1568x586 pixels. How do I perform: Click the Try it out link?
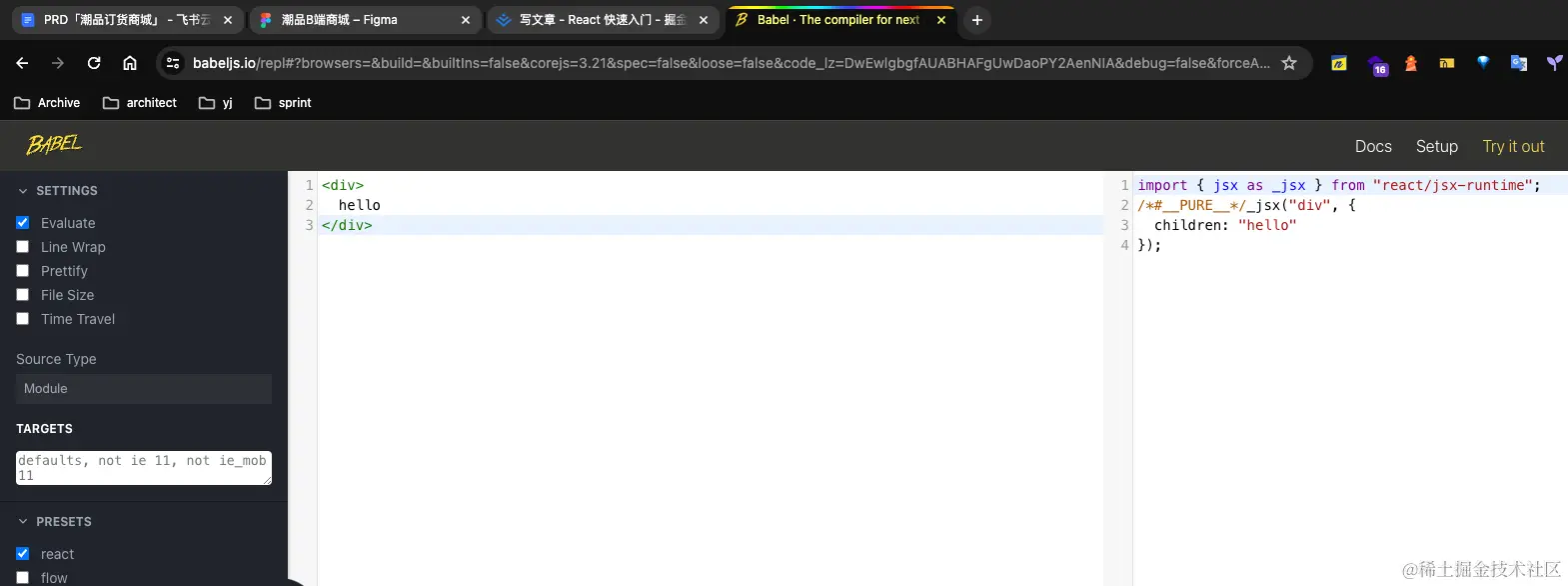(x=1513, y=146)
